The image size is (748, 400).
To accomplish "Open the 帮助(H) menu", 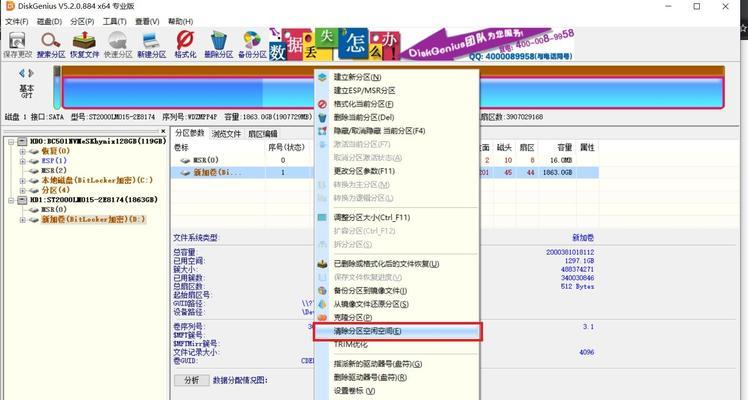I will coord(180,21).
